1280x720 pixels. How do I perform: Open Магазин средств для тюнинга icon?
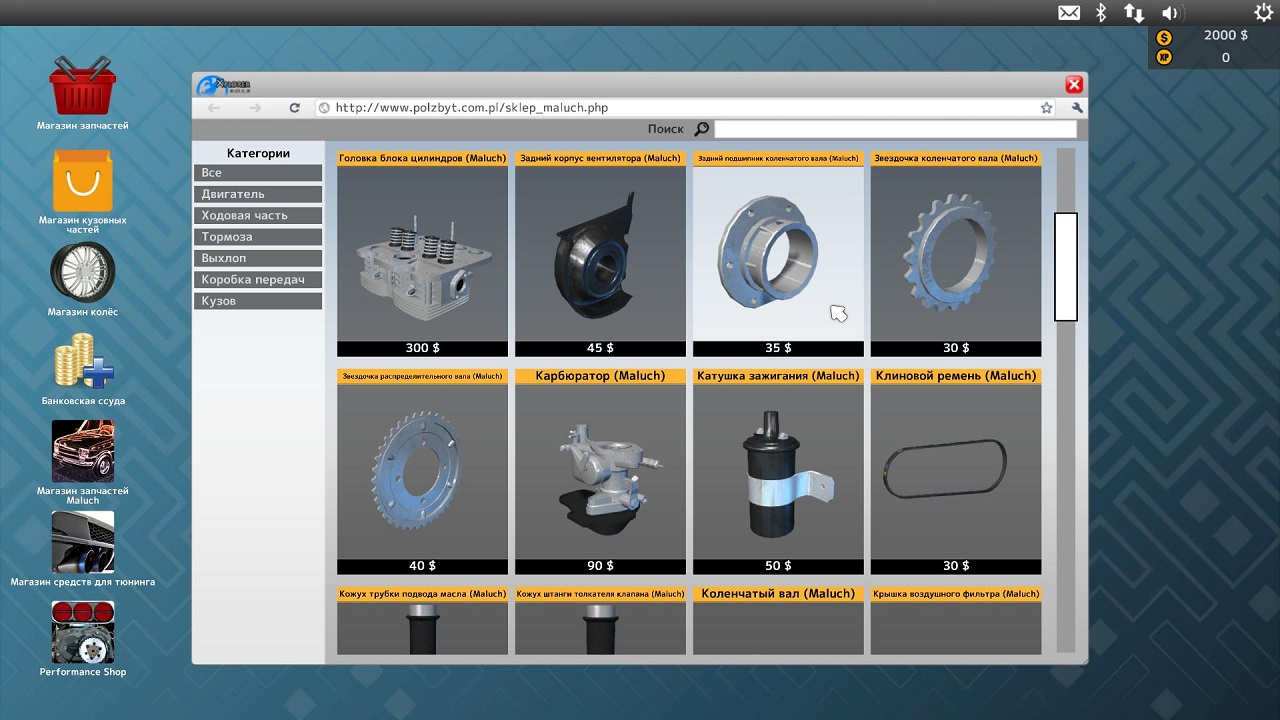(83, 542)
